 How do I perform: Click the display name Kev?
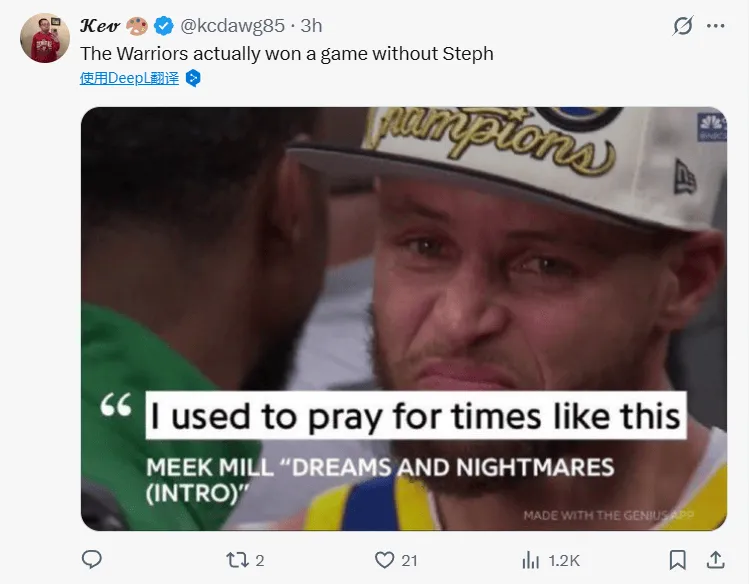click(99, 25)
